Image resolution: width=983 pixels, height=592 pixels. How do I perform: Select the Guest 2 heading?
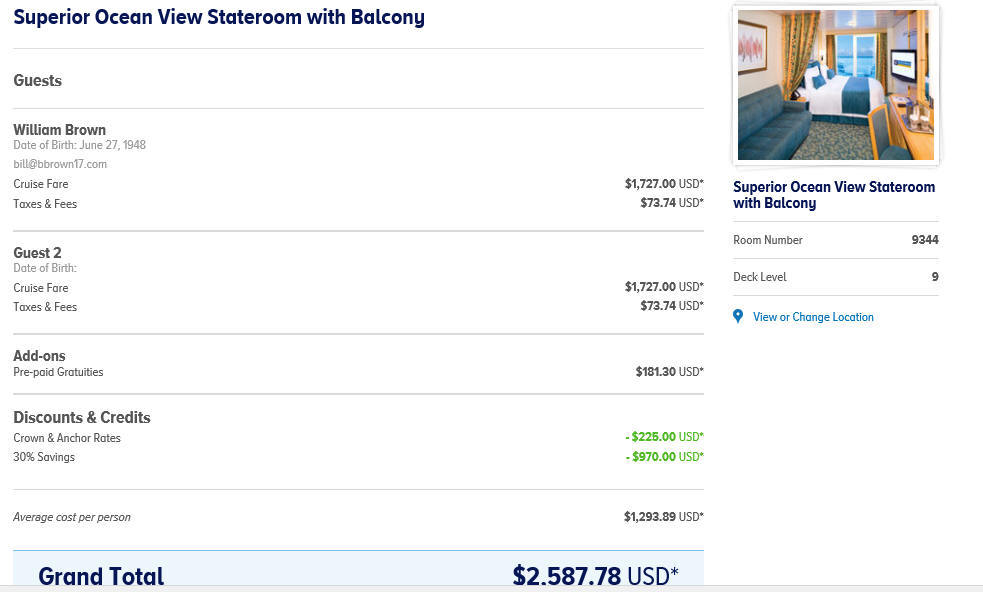(38, 253)
